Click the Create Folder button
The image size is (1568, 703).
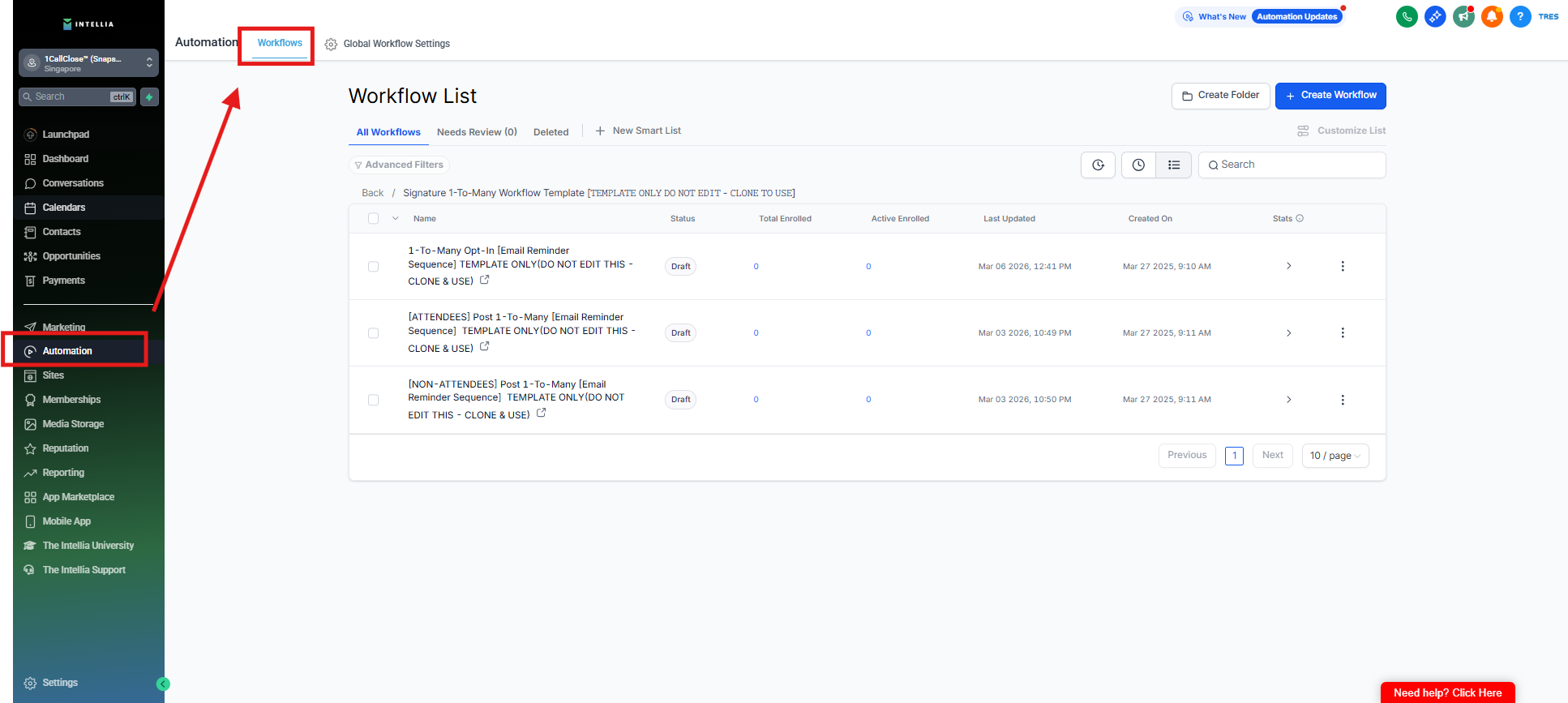click(x=1220, y=96)
